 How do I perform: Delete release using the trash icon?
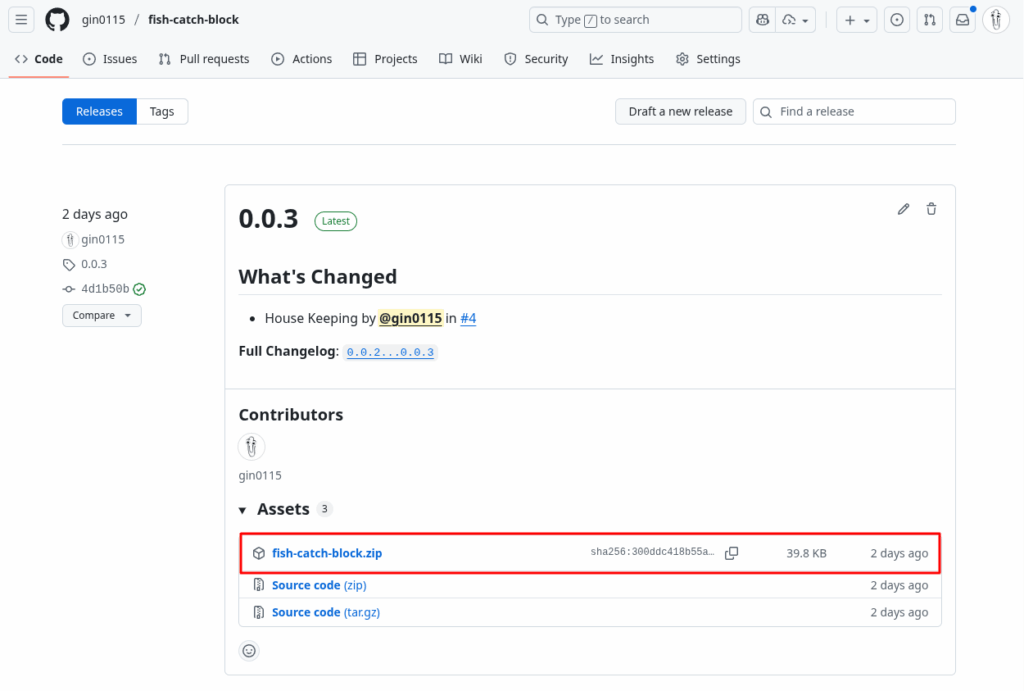tap(931, 209)
